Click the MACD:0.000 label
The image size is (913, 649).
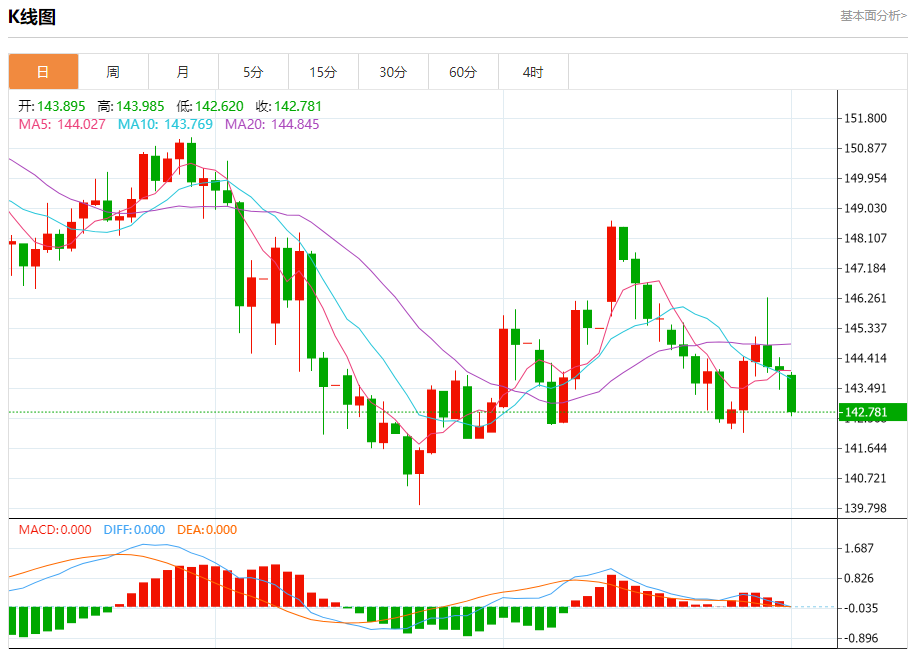pyautogui.click(x=55, y=530)
